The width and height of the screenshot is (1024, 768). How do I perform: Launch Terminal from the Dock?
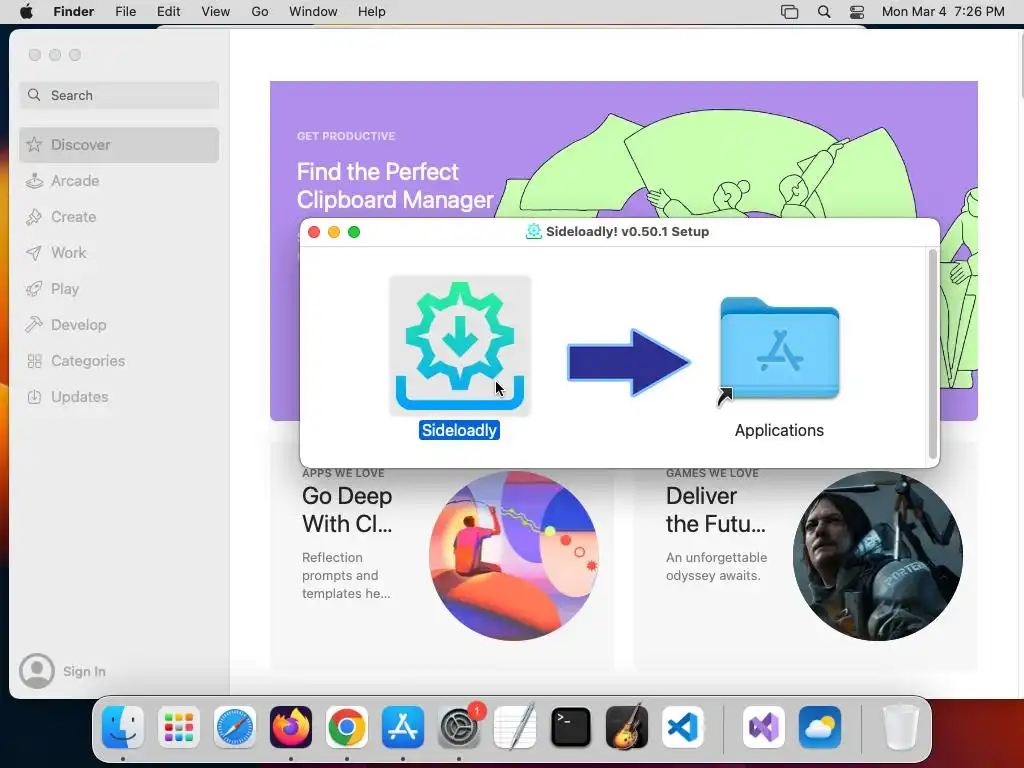click(571, 727)
